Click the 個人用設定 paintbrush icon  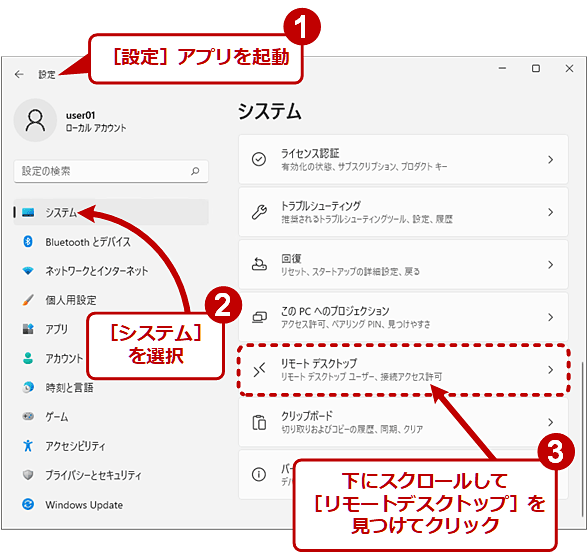28,300
